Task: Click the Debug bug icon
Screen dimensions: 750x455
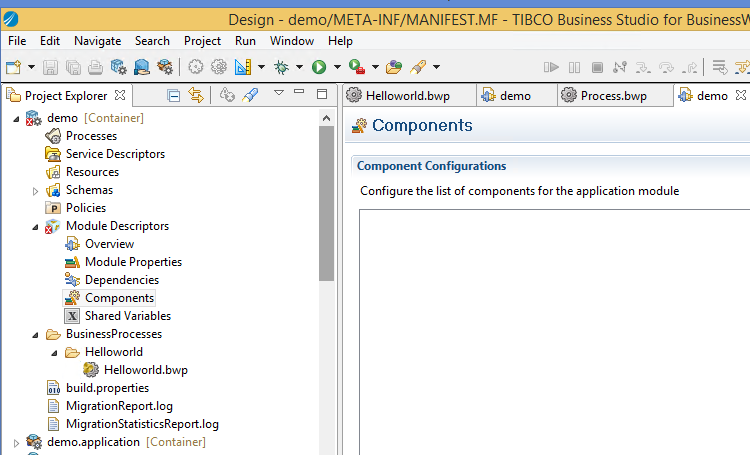Action: (281, 67)
